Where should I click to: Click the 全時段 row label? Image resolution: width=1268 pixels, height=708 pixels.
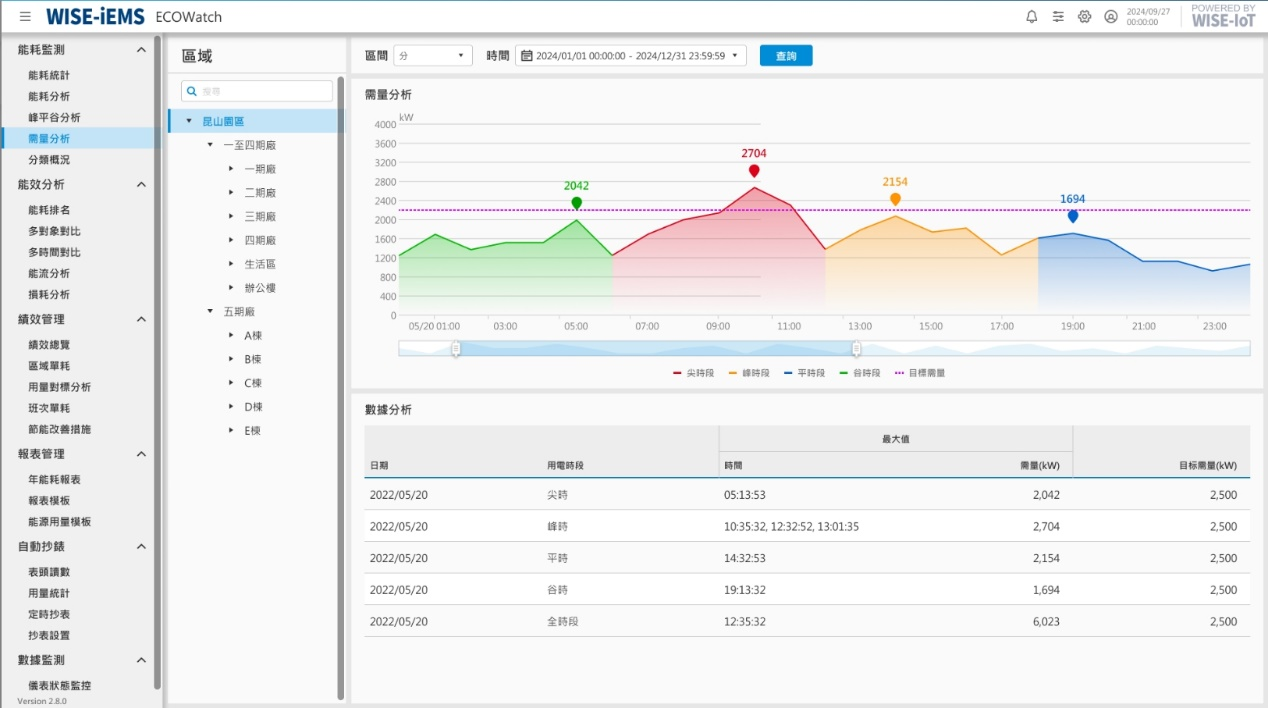[x=562, y=622]
